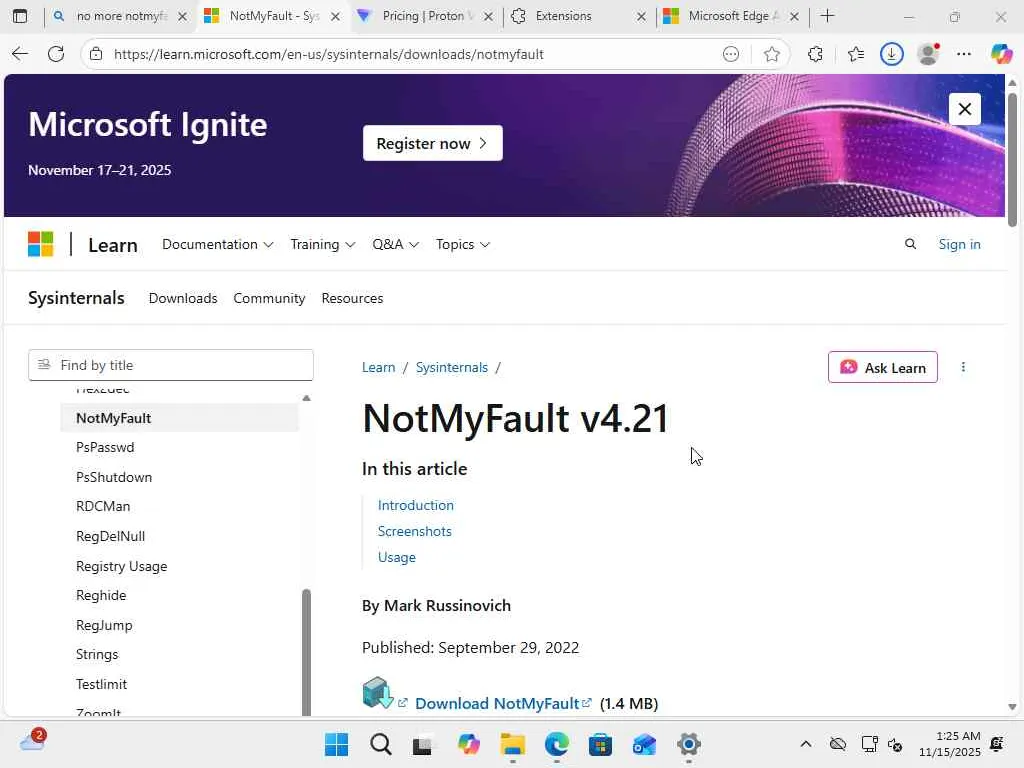Open Microsoft Store from the taskbar

(x=600, y=744)
